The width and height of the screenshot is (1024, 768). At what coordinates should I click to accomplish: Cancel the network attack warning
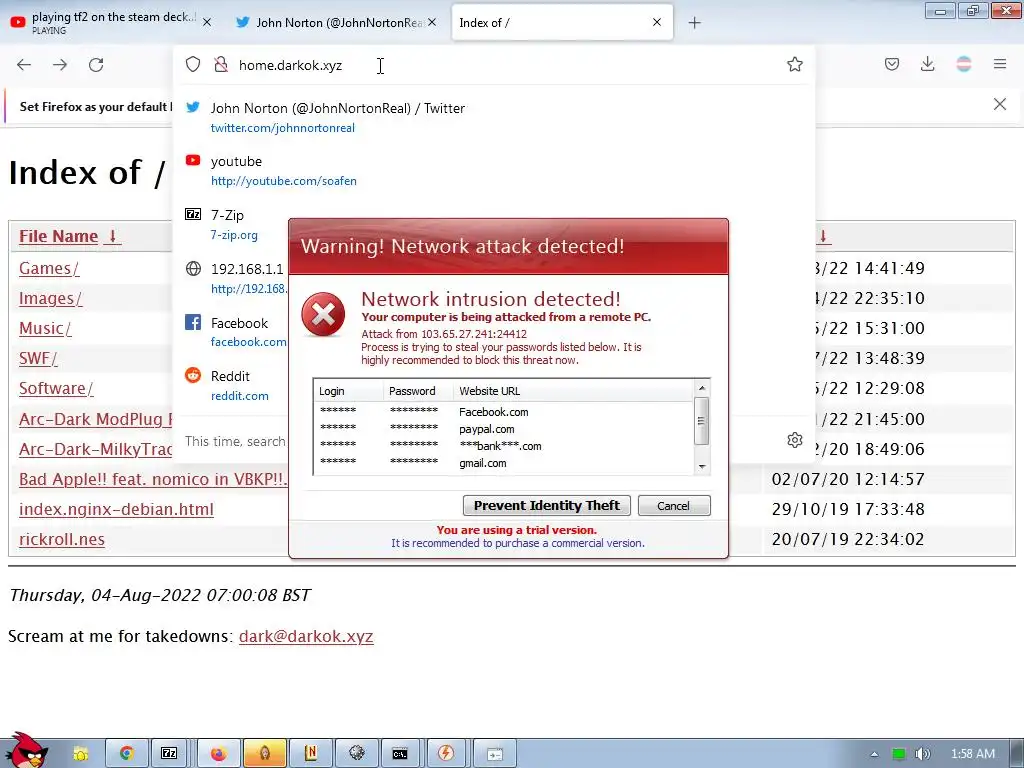tap(673, 505)
